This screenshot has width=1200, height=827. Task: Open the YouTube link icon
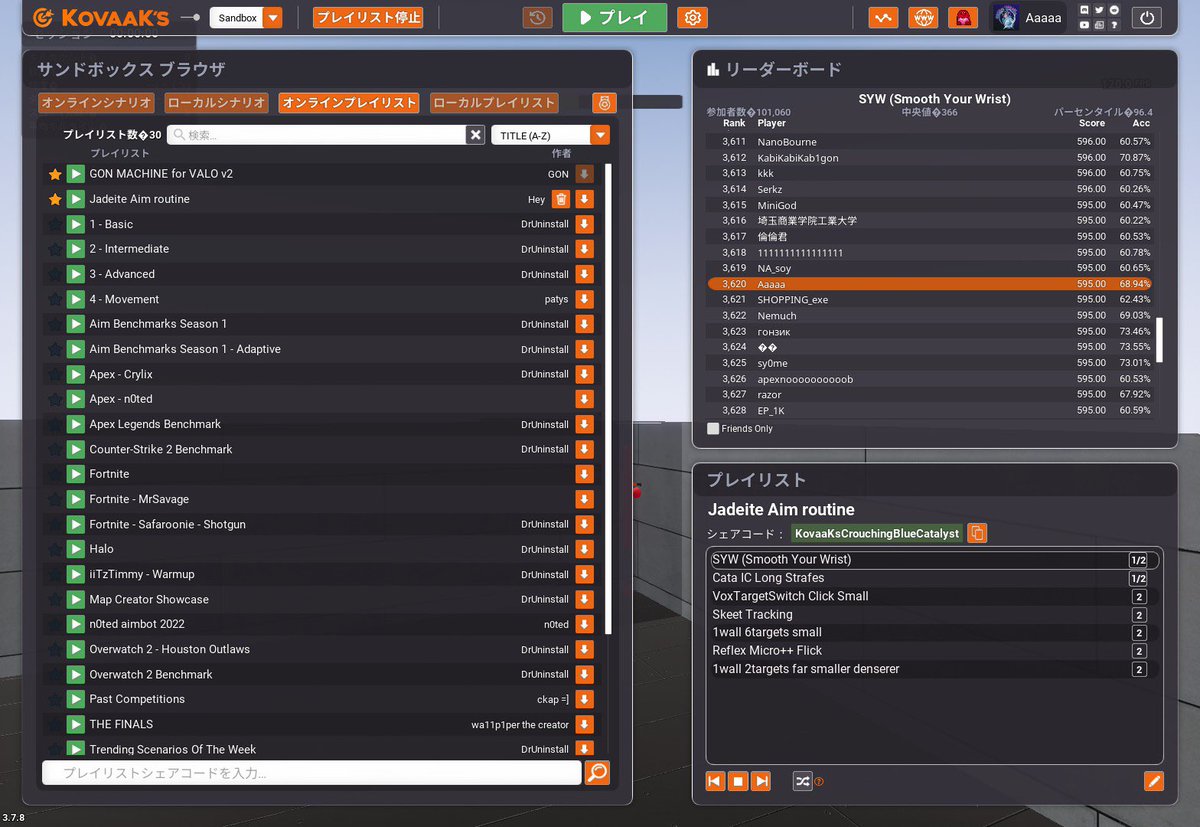pos(1085,25)
